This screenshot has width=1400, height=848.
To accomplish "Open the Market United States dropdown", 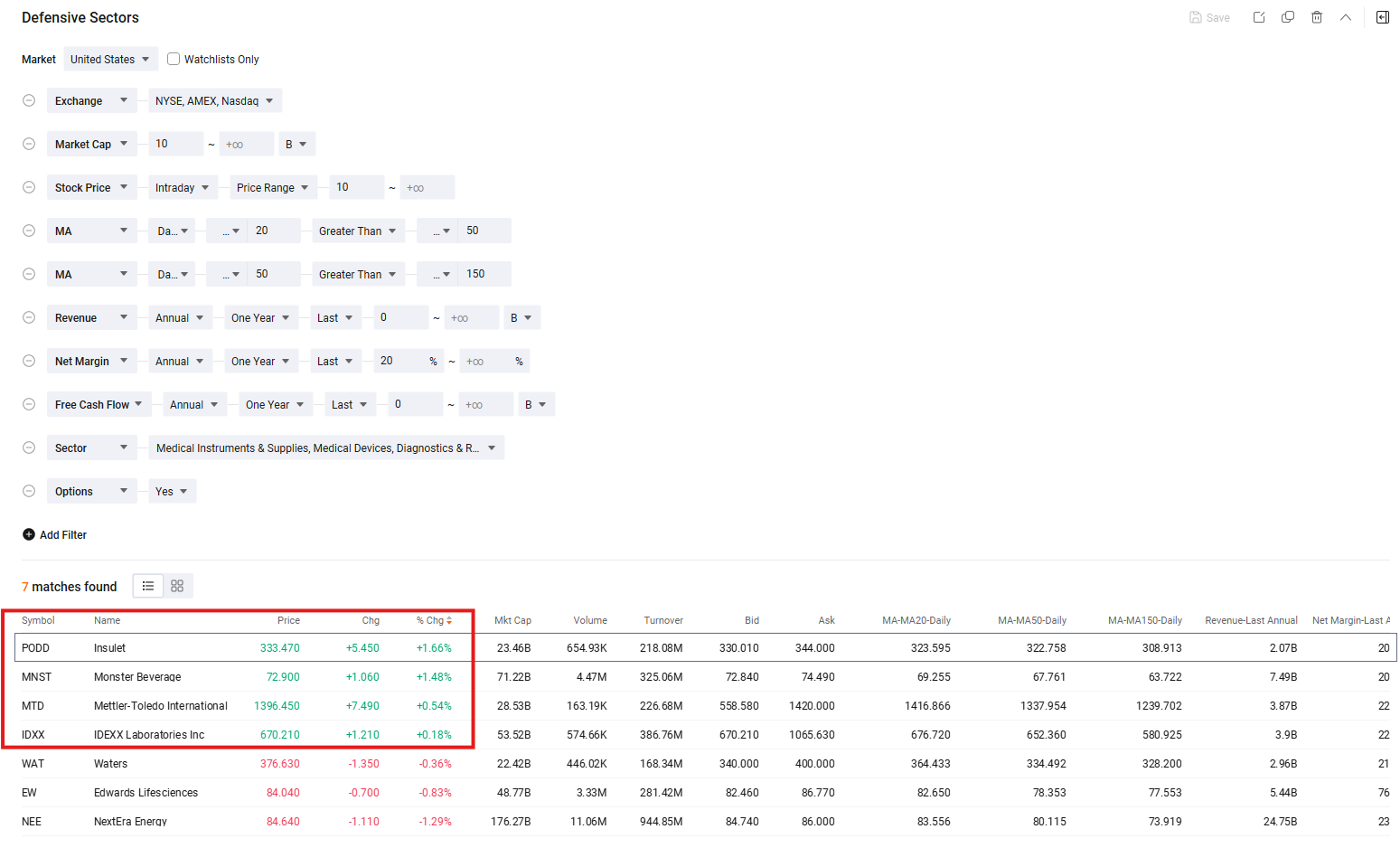I will (110, 59).
